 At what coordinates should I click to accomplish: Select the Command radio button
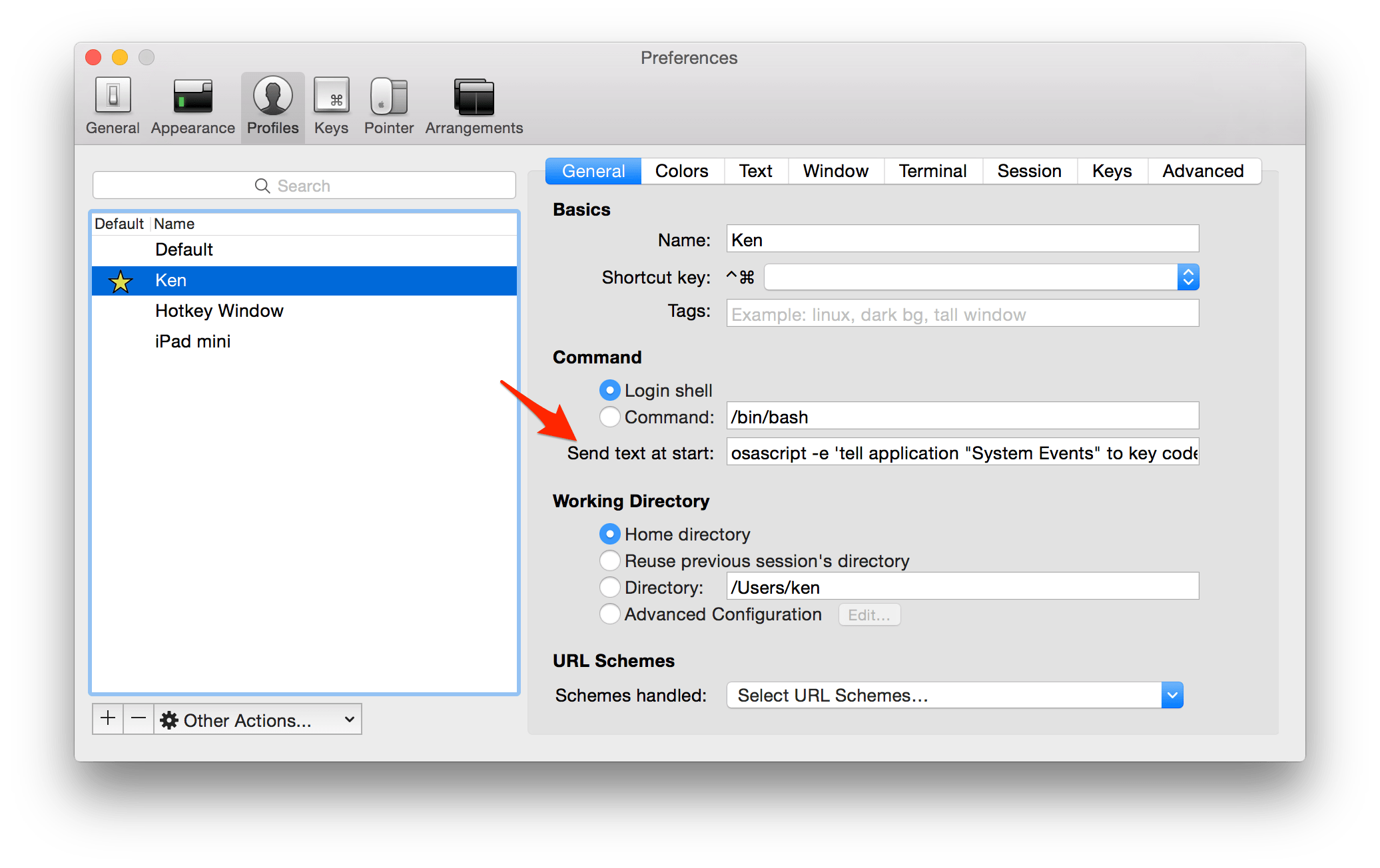tap(609, 417)
